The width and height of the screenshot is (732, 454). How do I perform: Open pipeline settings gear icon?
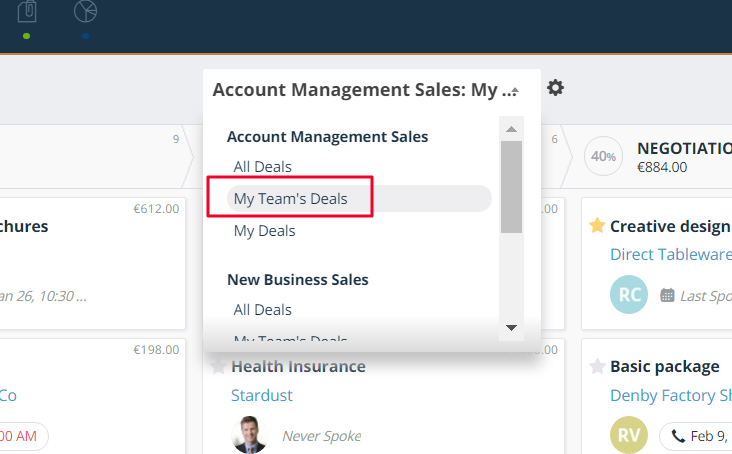coord(555,88)
